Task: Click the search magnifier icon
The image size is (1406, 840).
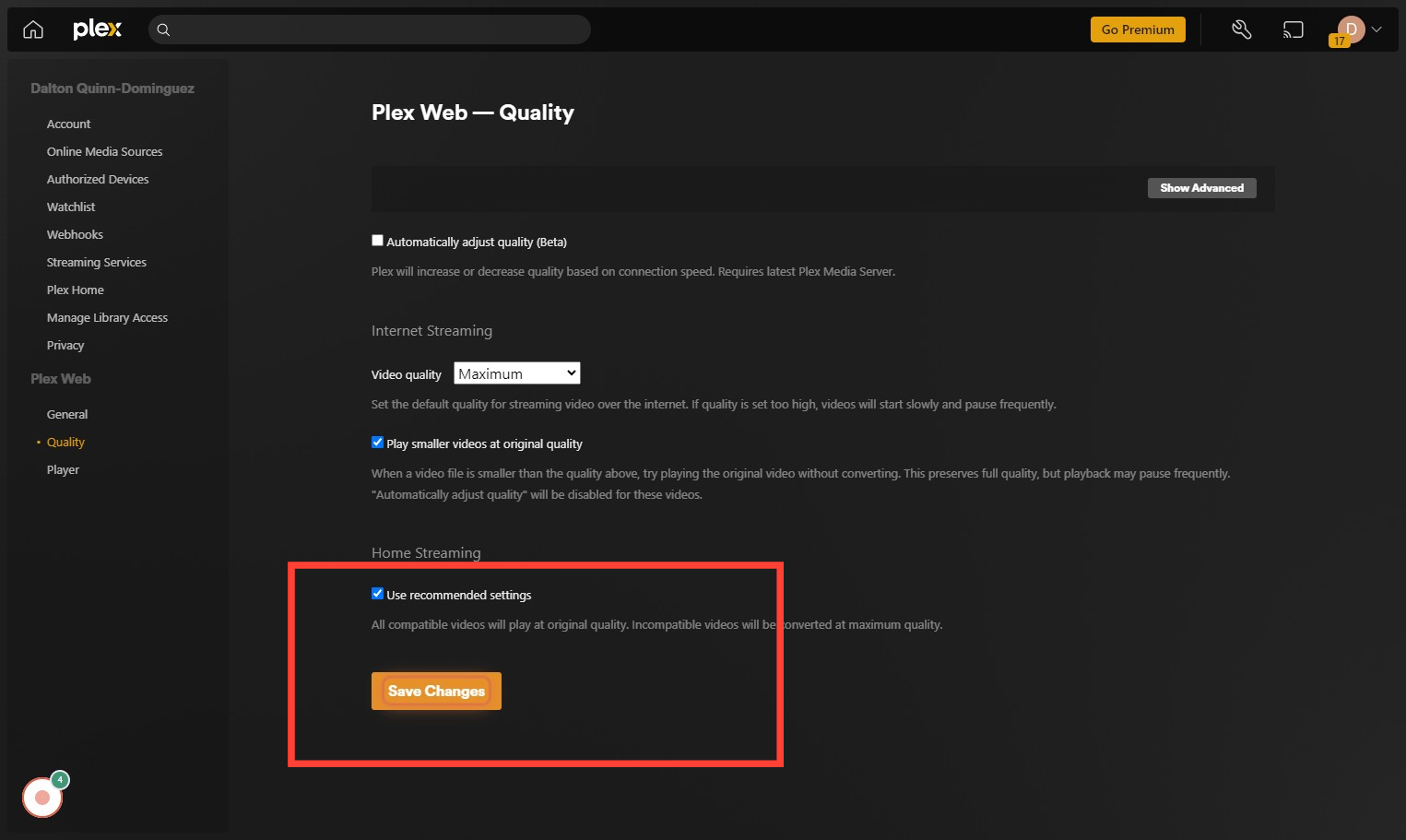Action: coord(163,30)
